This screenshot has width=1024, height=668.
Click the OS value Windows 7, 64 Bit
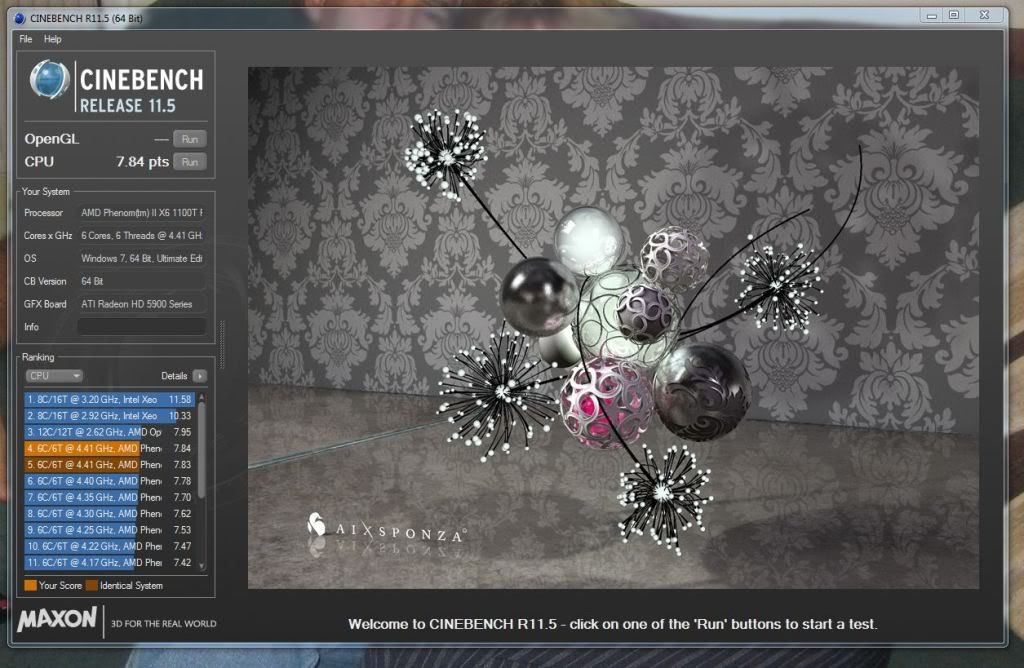click(142, 258)
